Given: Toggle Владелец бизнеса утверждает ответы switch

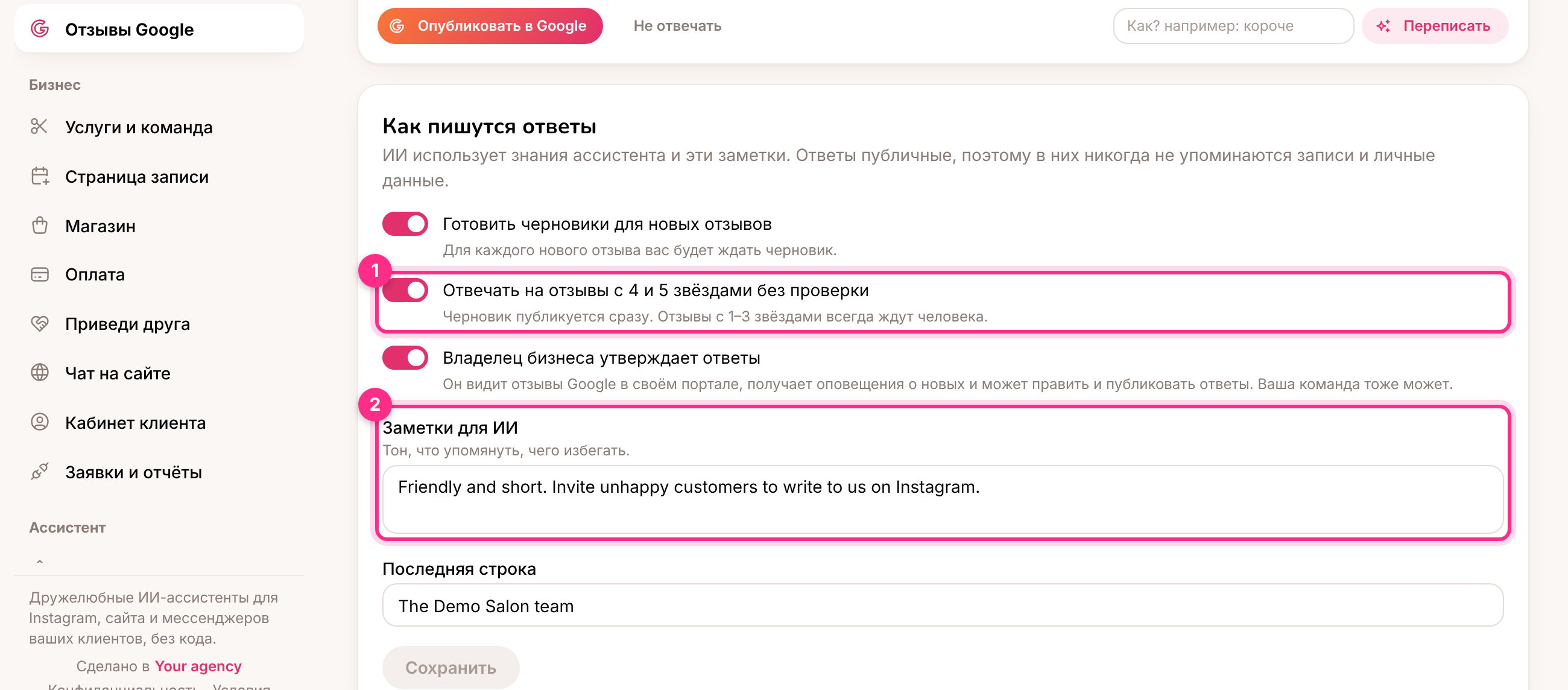Looking at the screenshot, I should tap(405, 358).
